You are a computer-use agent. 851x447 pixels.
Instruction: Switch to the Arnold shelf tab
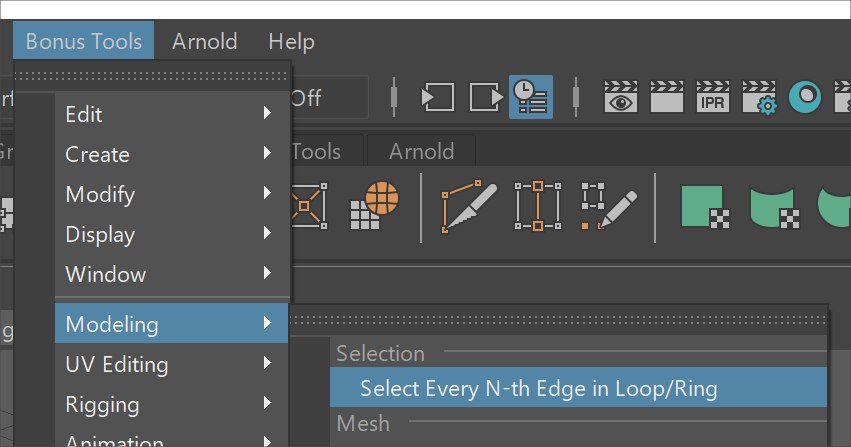coord(422,151)
